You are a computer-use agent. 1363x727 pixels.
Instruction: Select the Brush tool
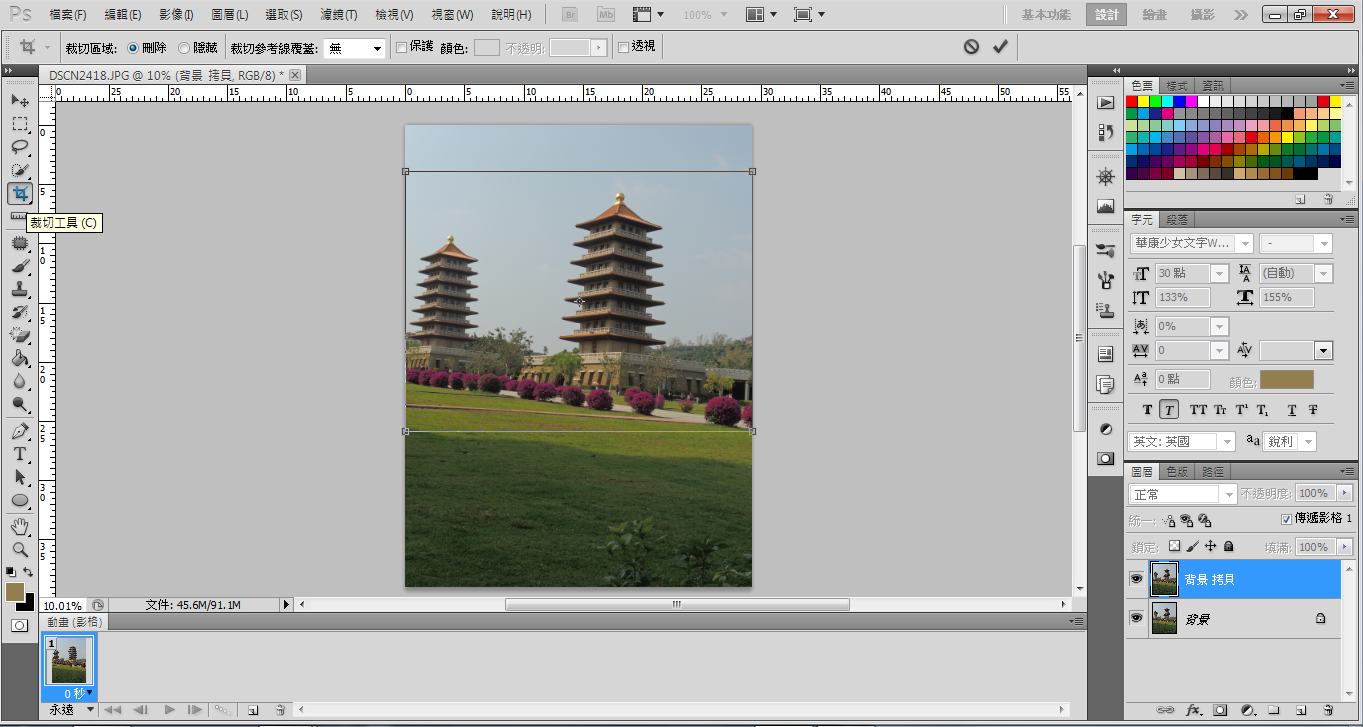point(20,266)
